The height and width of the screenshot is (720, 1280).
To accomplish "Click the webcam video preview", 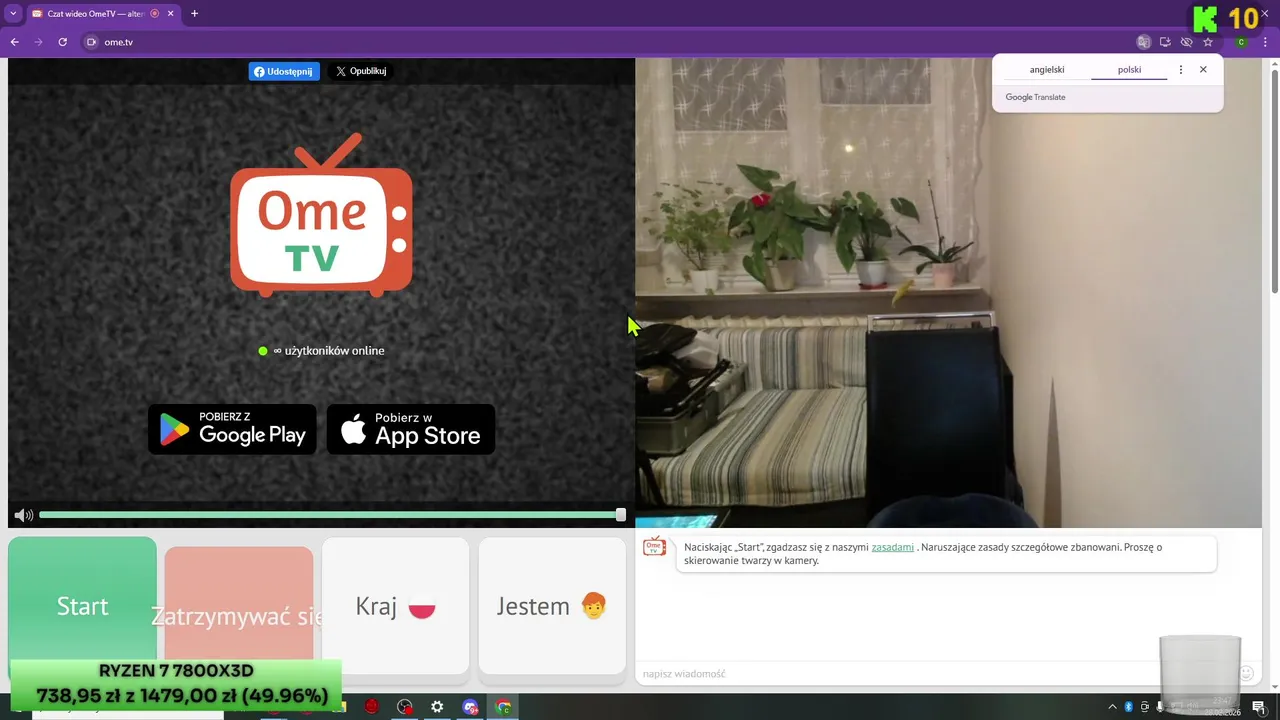I will [948, 292].
